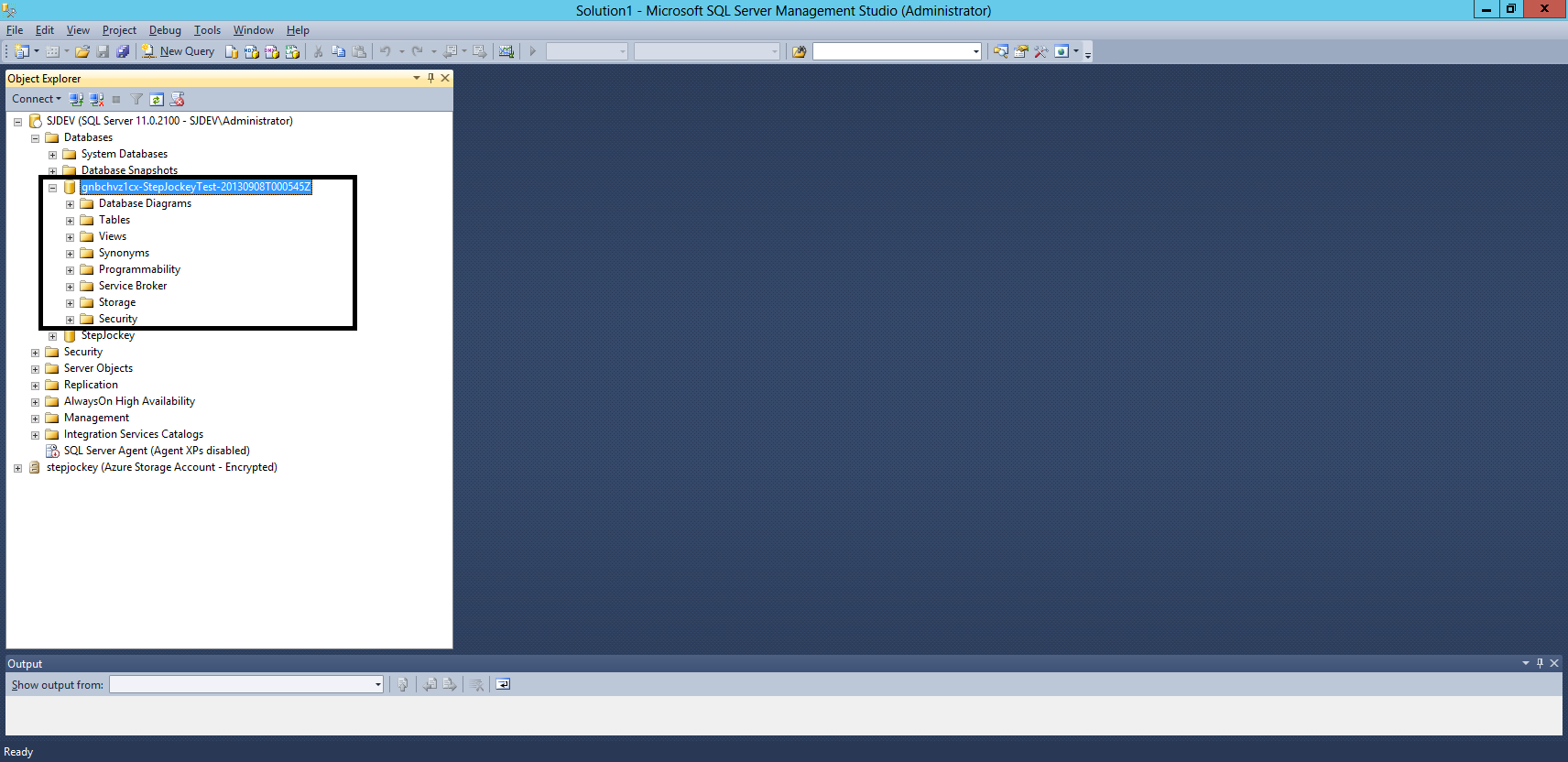Click the Properties Window icon
This screenshot has width=1568, height=762.
[x=1020, y=51]
